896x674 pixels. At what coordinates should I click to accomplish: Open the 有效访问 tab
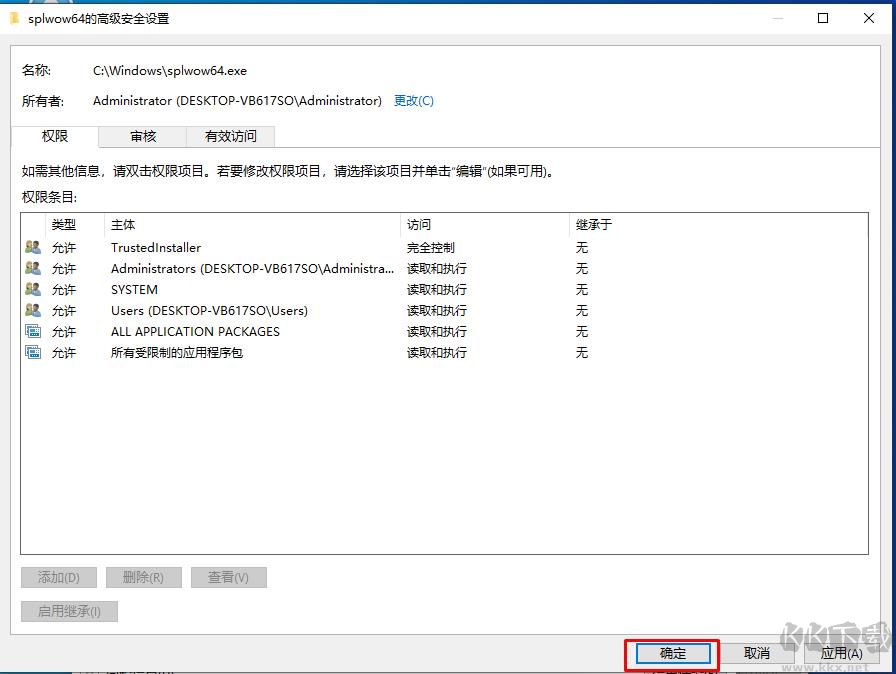[x=230, y=136]
